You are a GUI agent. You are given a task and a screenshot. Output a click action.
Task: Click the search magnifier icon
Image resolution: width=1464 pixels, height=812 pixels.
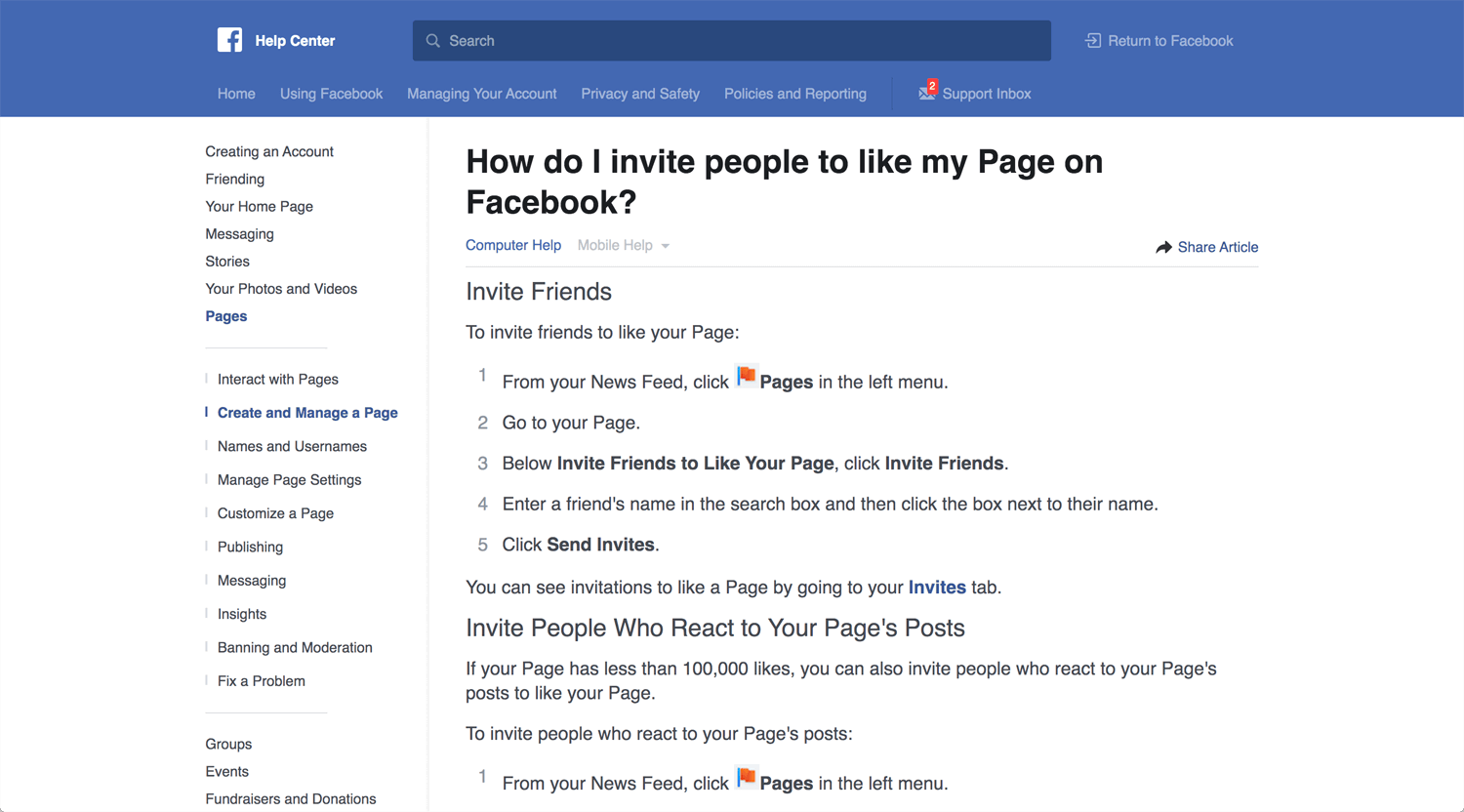(x=433, y=41)
